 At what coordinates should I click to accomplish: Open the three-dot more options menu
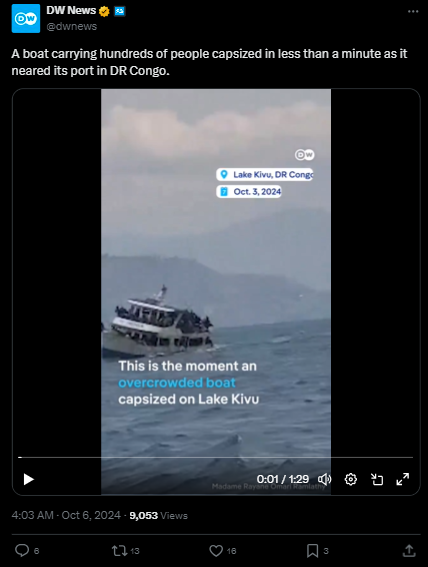point(413,12)
